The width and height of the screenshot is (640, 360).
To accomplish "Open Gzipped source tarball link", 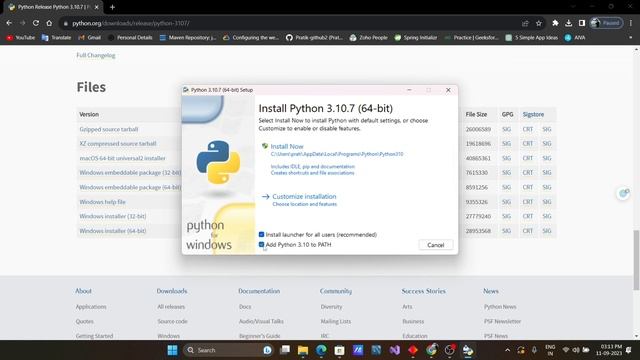I will pos(109,129).
